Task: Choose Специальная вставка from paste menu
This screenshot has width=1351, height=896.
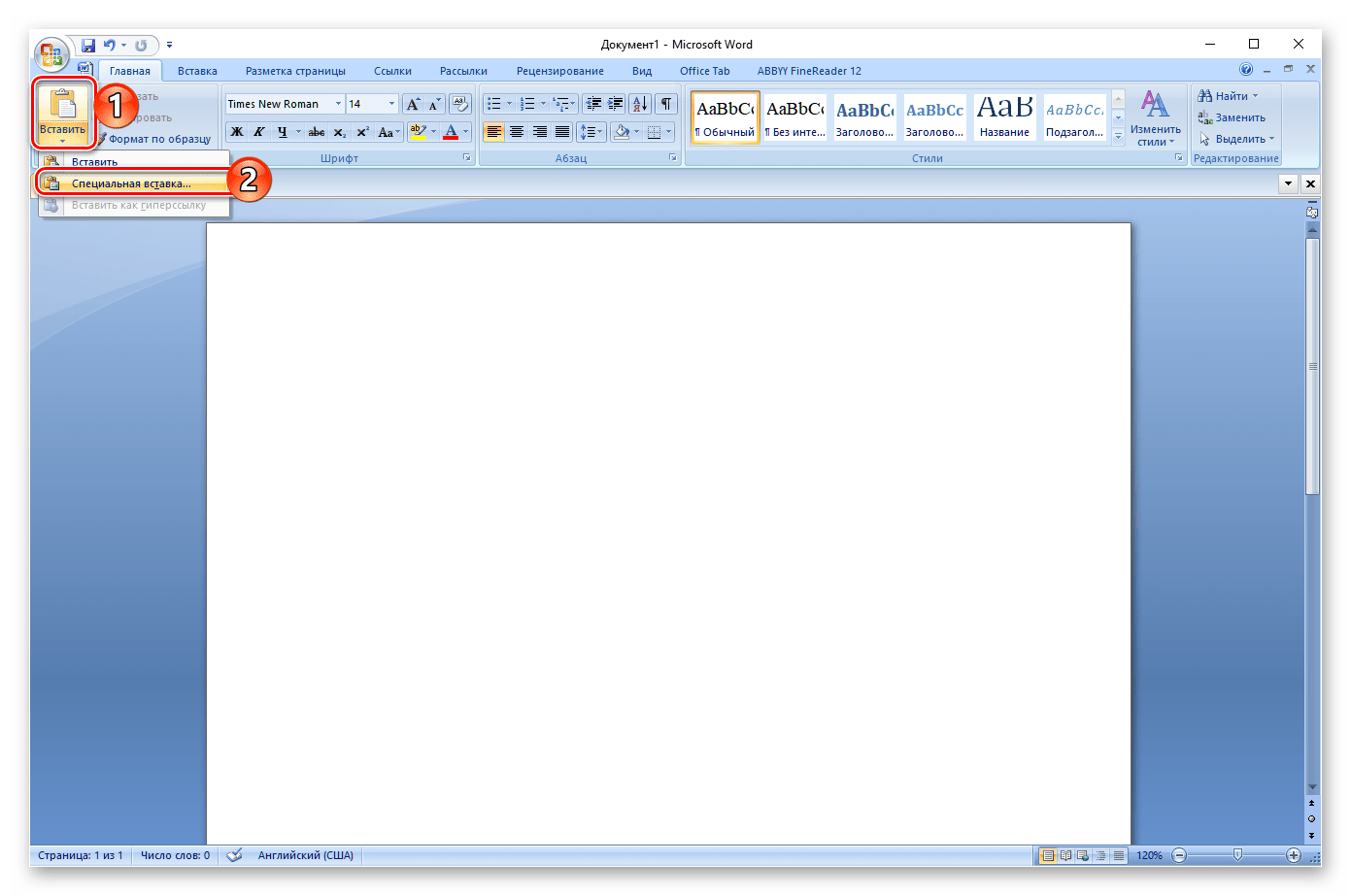Action: point(131,183)
